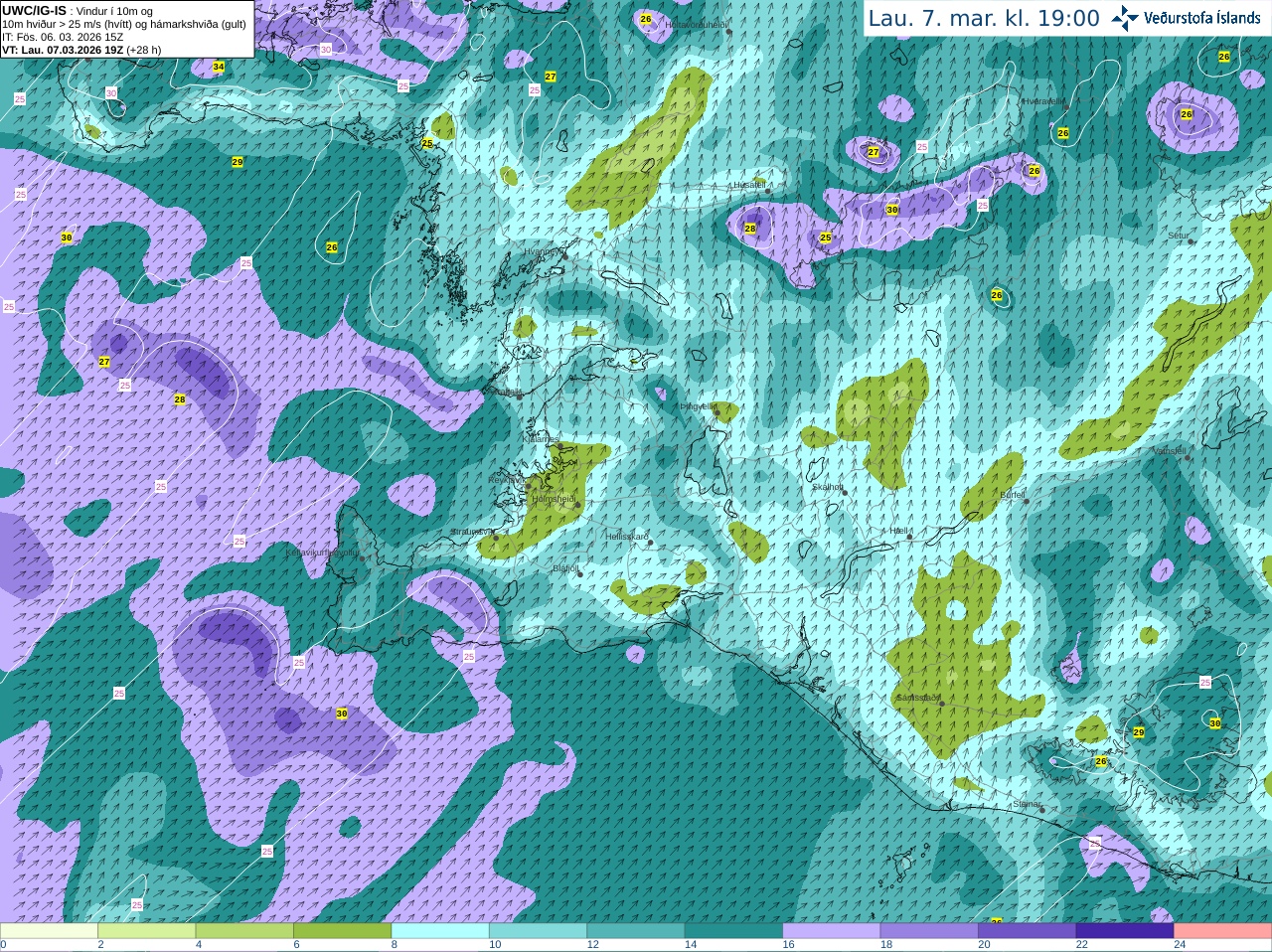Select the dark indigo 22–24 legend swatch
Screen dimensions: 1272x952
[x=1125, y=931]
